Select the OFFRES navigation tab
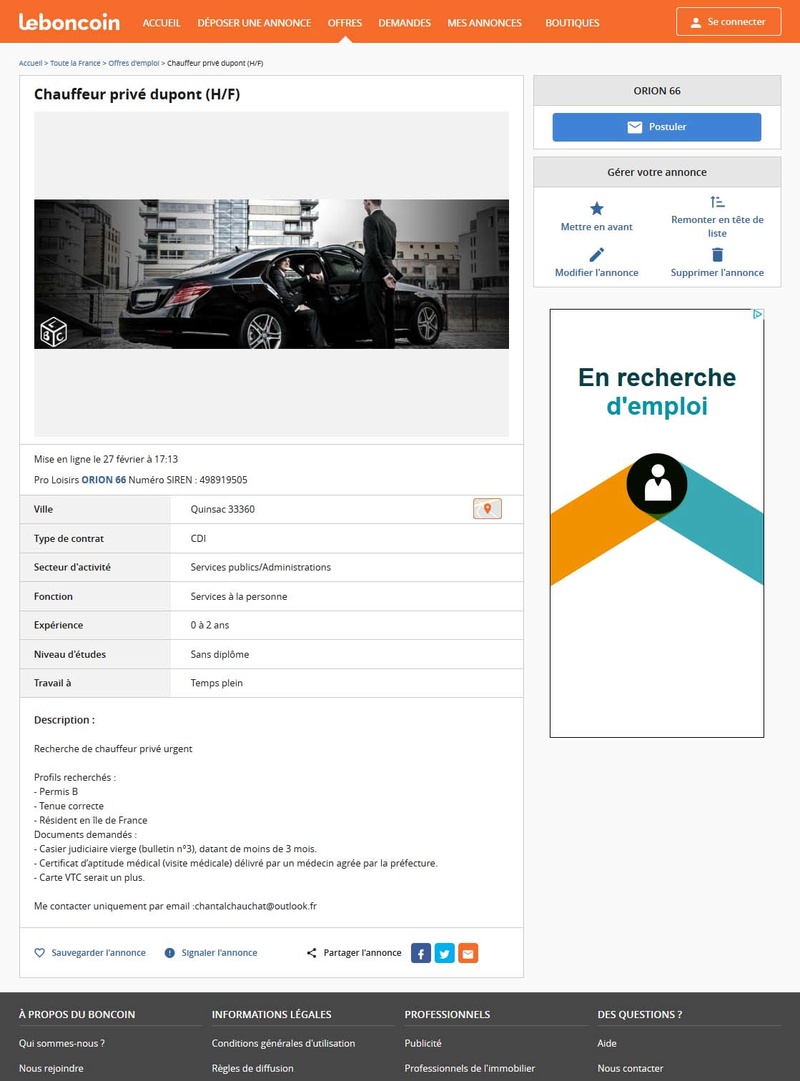Image resolution: width=800 pixels, height=1081 pixels. click(x=345, y=23)
